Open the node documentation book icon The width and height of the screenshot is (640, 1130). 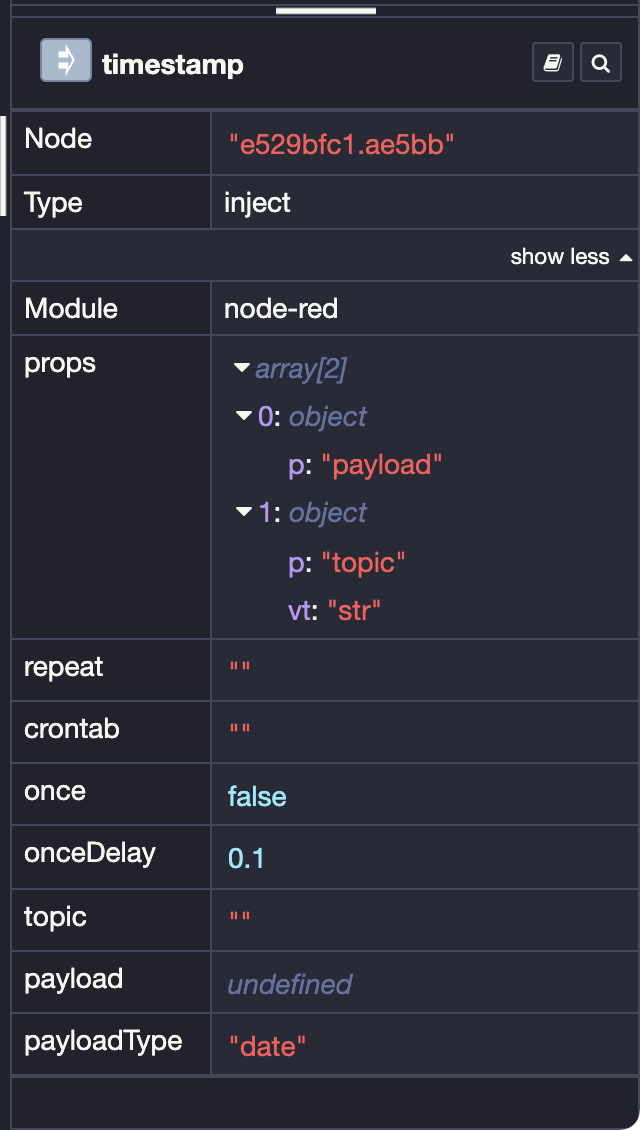553,61
